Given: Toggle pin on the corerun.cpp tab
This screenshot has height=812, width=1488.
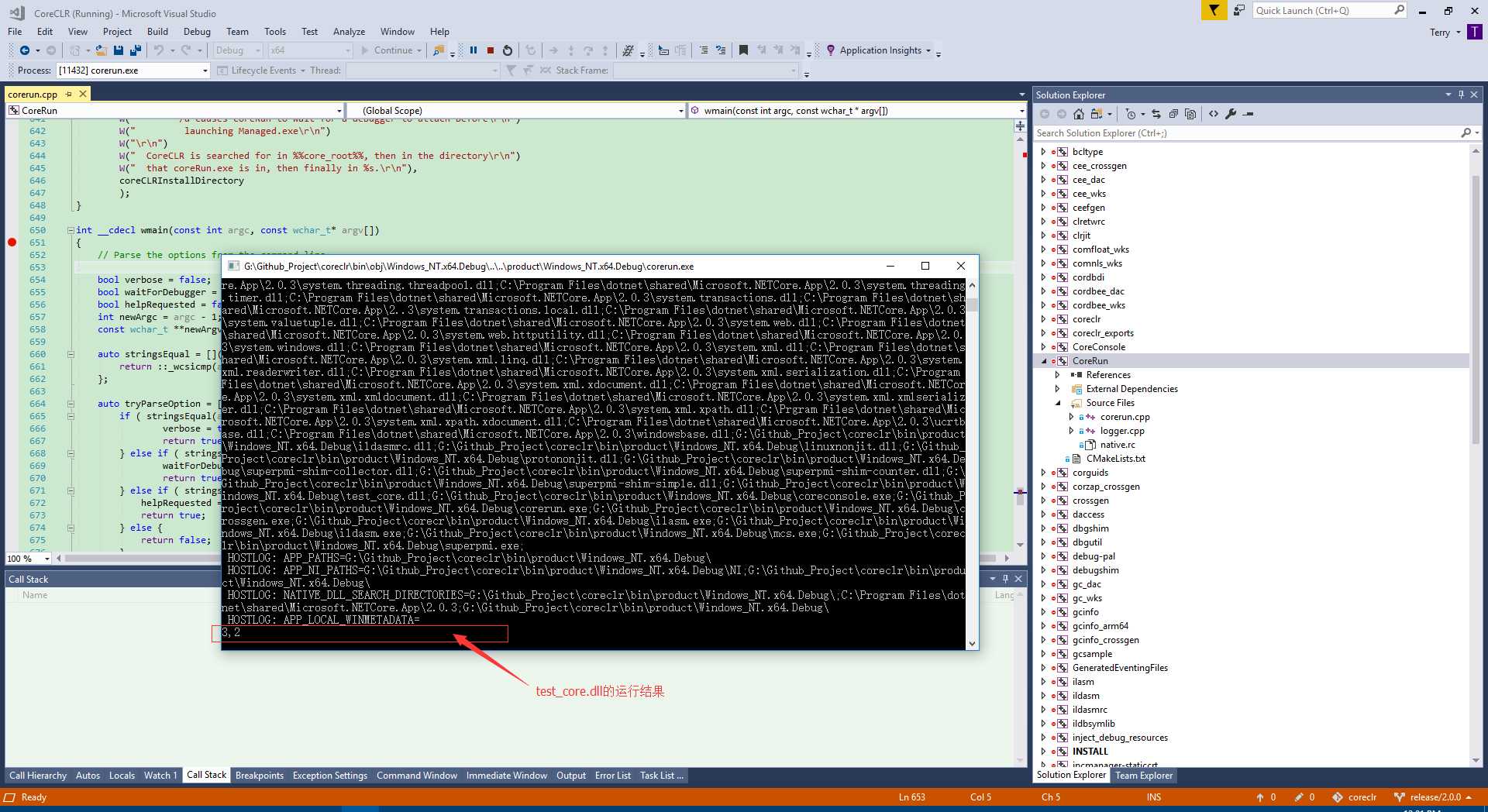Looking at the screenshot, I should pyautogui.click(x=68, y=94).
